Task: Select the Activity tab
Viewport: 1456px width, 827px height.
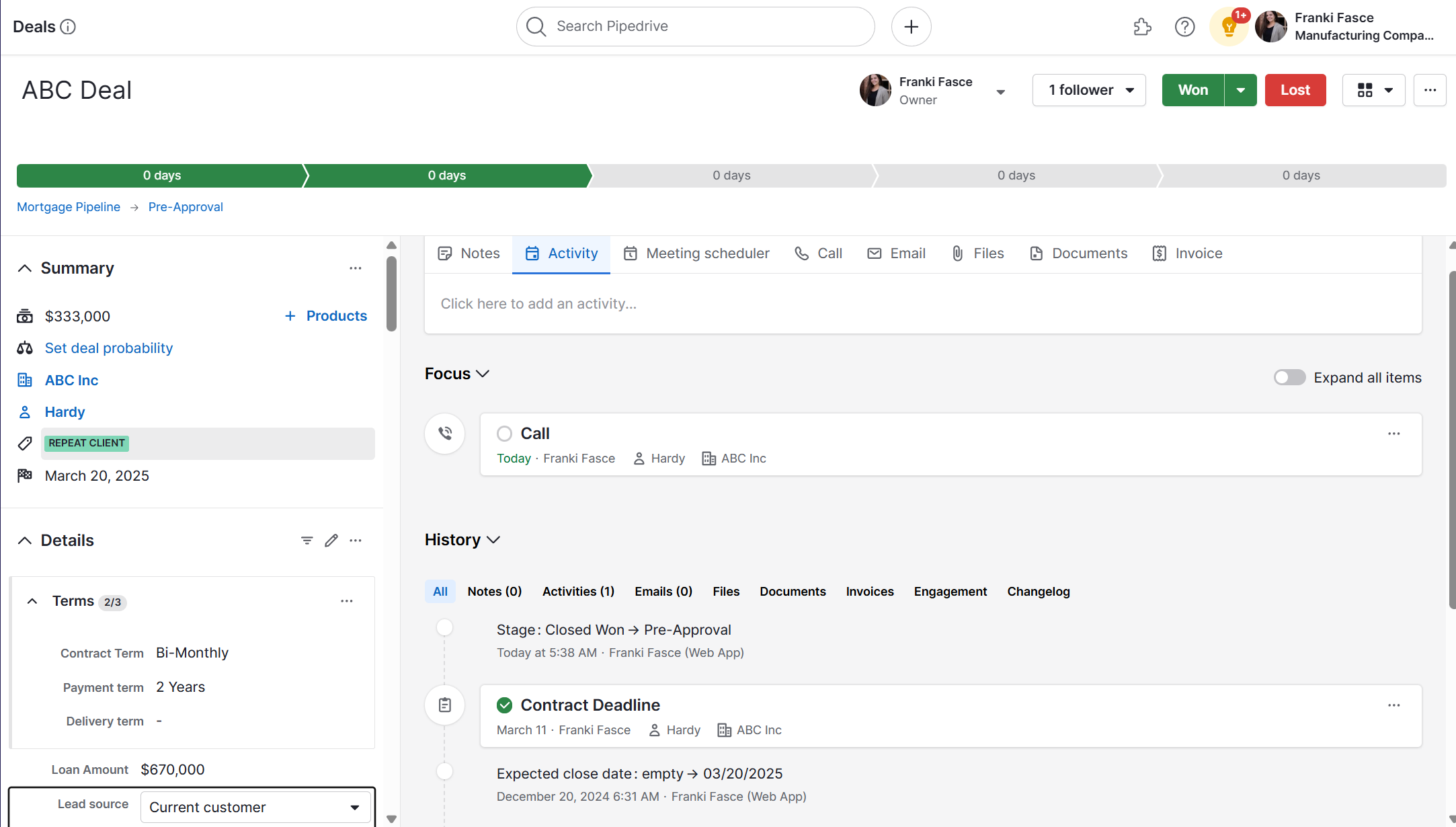Action: 561,253
